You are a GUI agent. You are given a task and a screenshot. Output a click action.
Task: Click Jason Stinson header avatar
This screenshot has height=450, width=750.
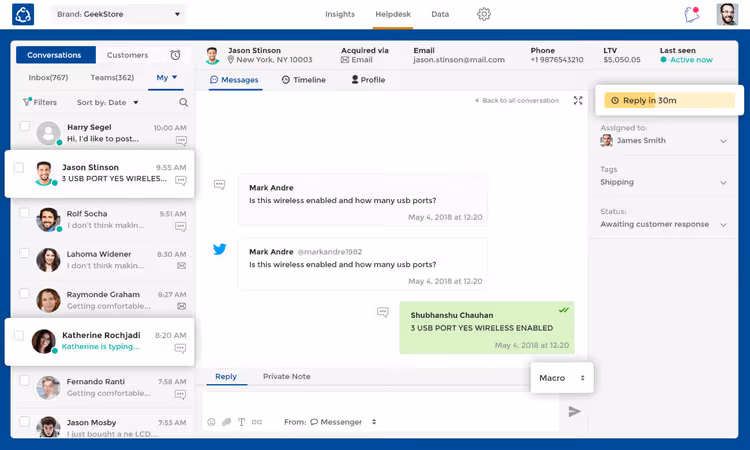click(x=212, y=55)
